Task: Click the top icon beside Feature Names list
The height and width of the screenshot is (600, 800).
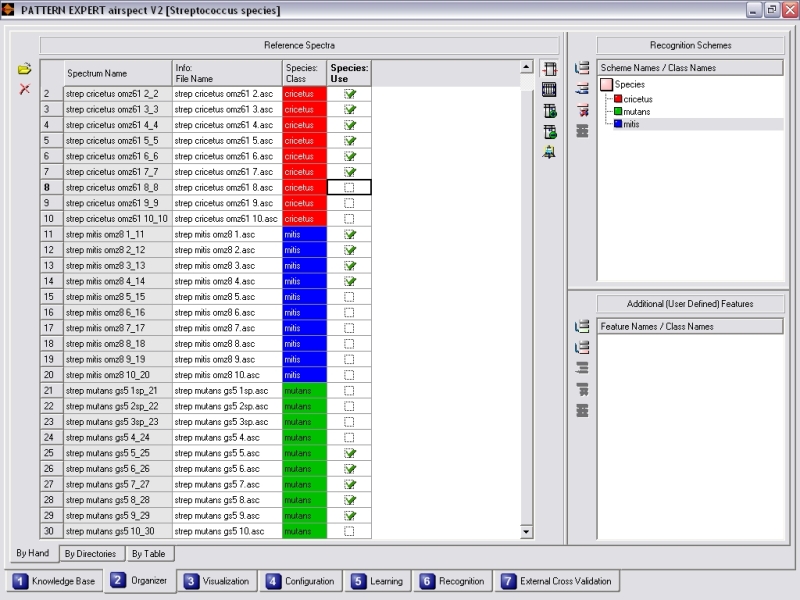Action: coord(582,326)
